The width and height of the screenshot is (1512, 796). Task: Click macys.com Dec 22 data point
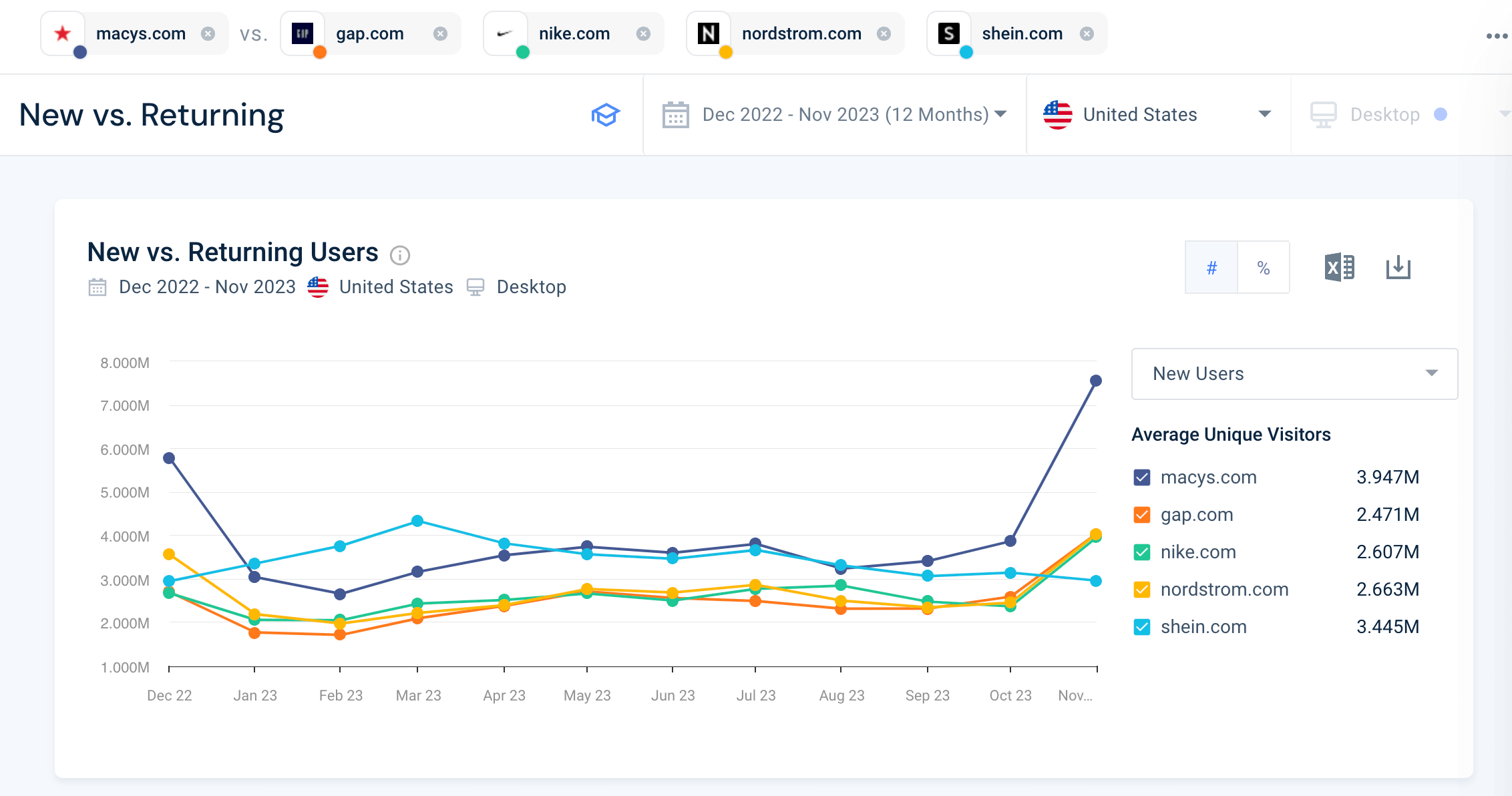coord(169,458)
